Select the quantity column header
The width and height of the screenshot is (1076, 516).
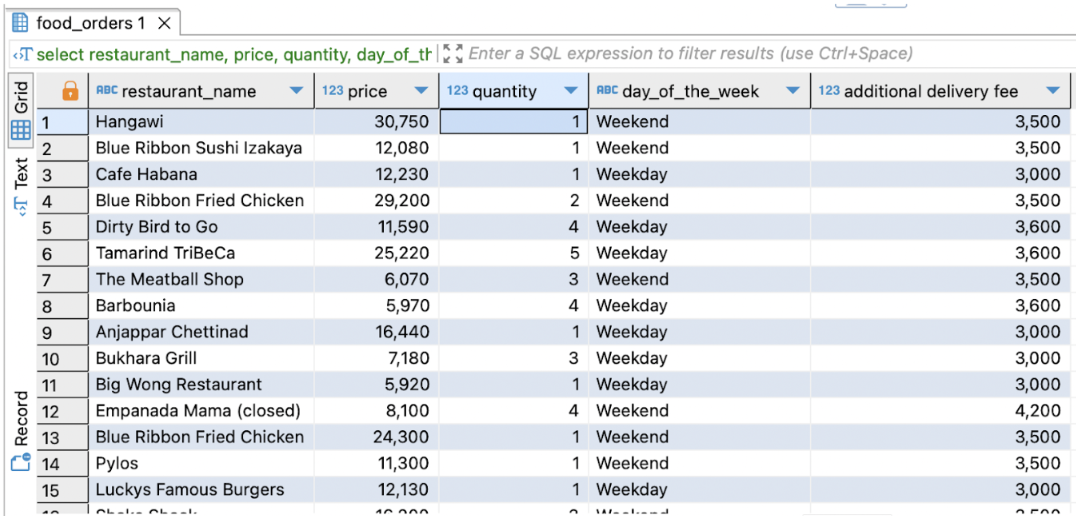coord(513,91)
